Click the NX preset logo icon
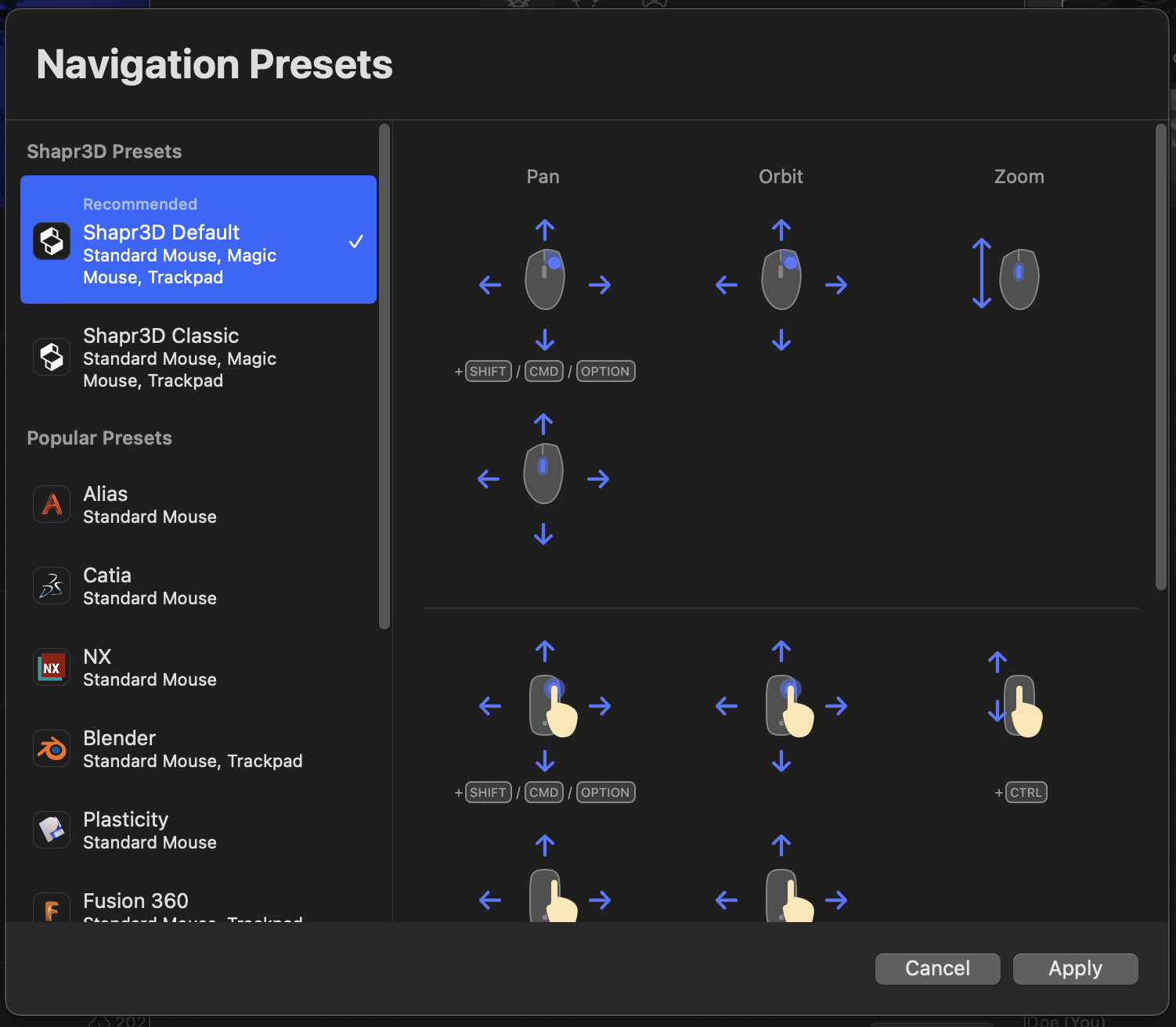Viewport: 1176px width, 1027px height. point(52,667)
